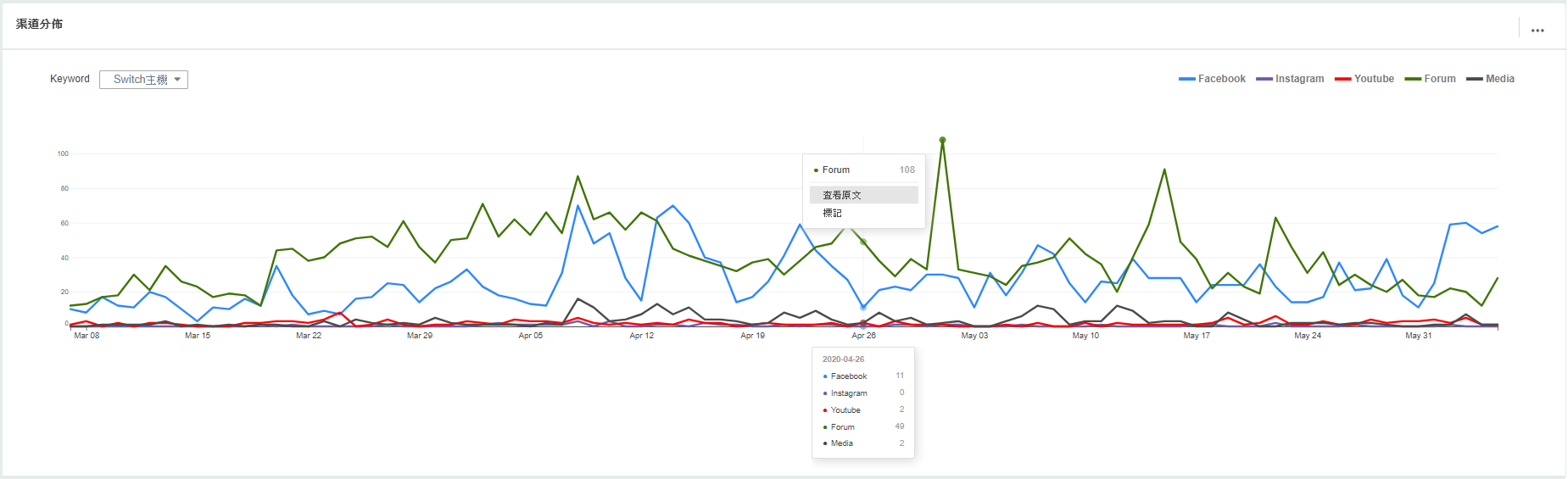This screenshot has height=479, width=1568.
Task: Click the Facebook data point on Apr 26
Action: (x=863, y=307)
